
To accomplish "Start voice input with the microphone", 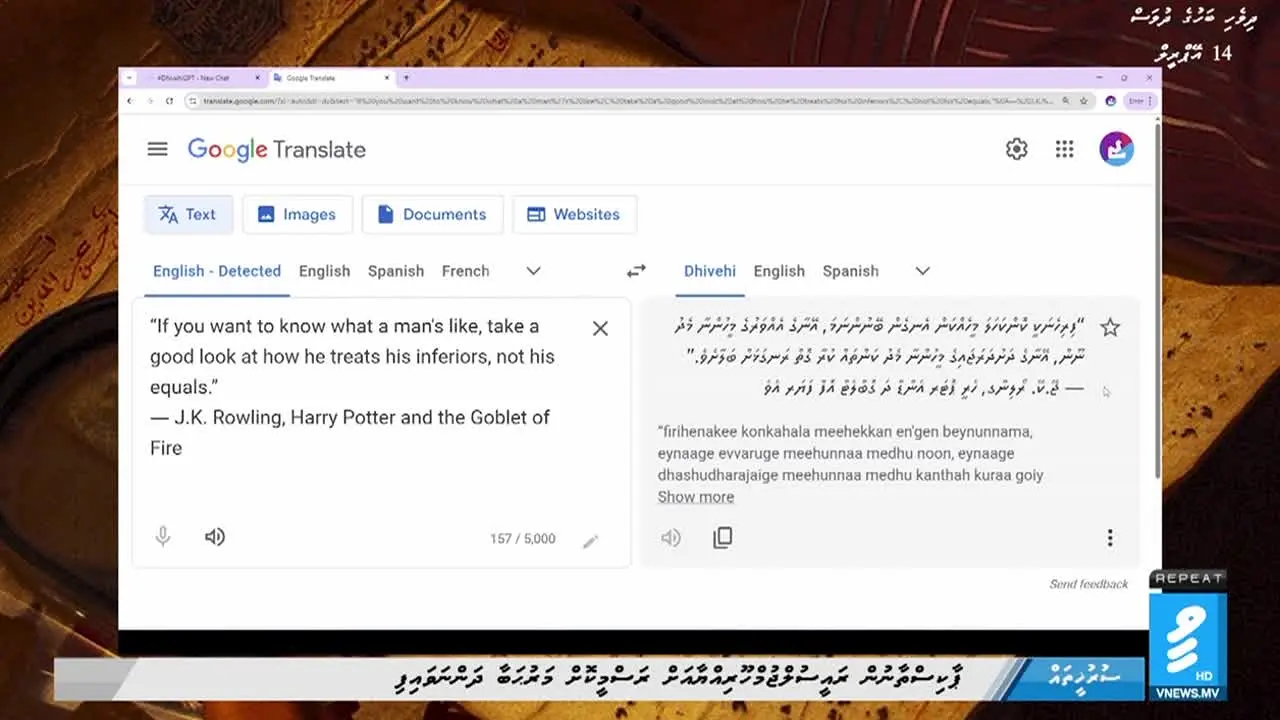I will [163, 537].
